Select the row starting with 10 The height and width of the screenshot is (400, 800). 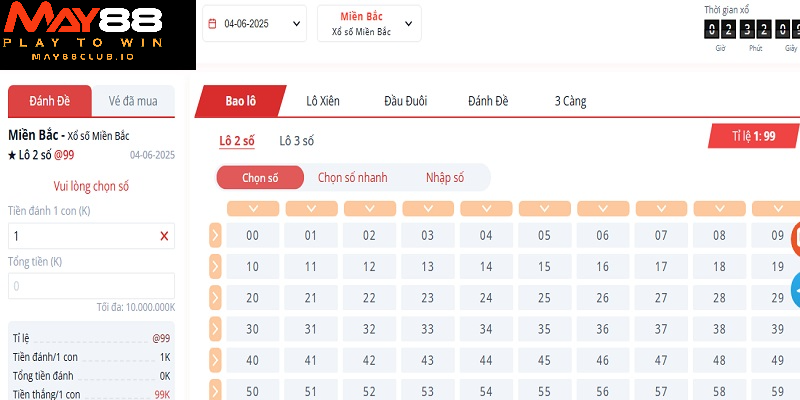215,266
